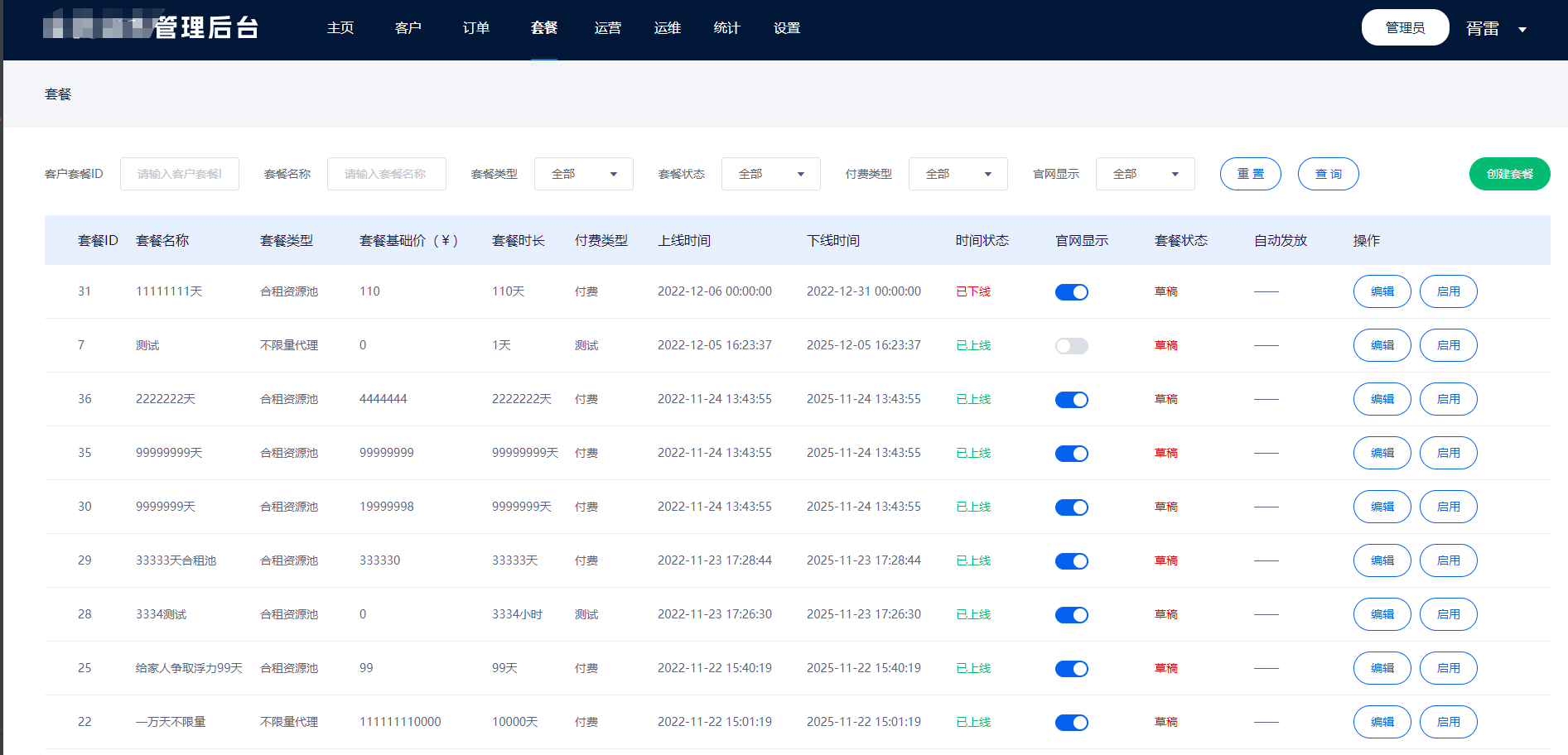Enable package 25 给家人争取浮力99天
1568x755 pixels.
[x=1449, y=668]
